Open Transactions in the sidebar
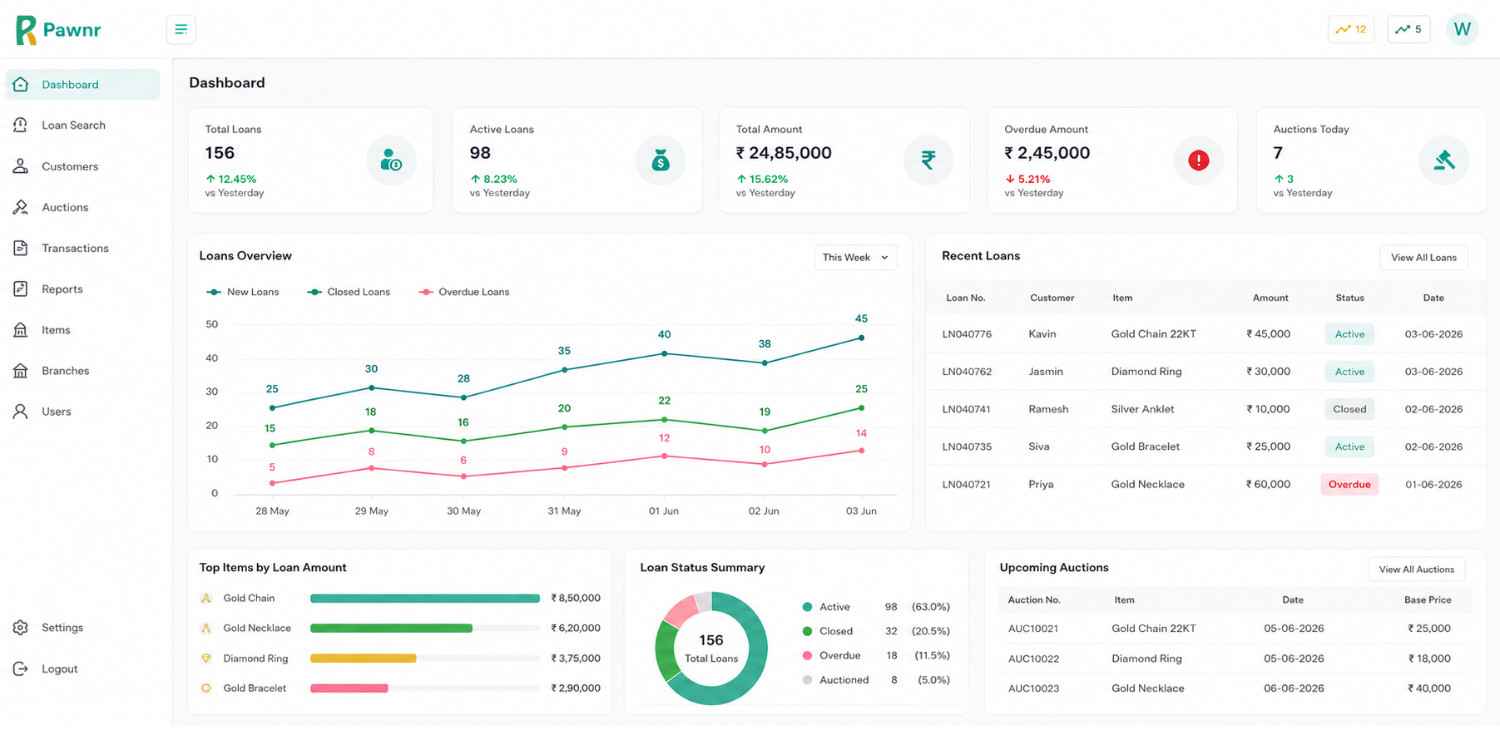This screenshot has height=730, width=1500. [82, 248]
